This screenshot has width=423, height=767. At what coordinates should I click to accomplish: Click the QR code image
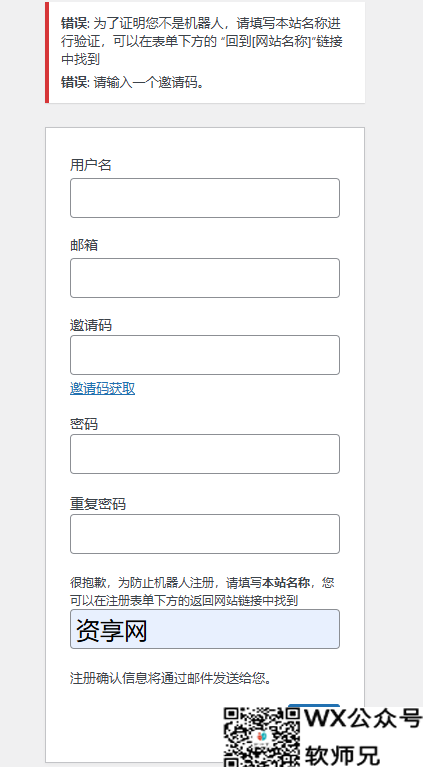[262, 737]
